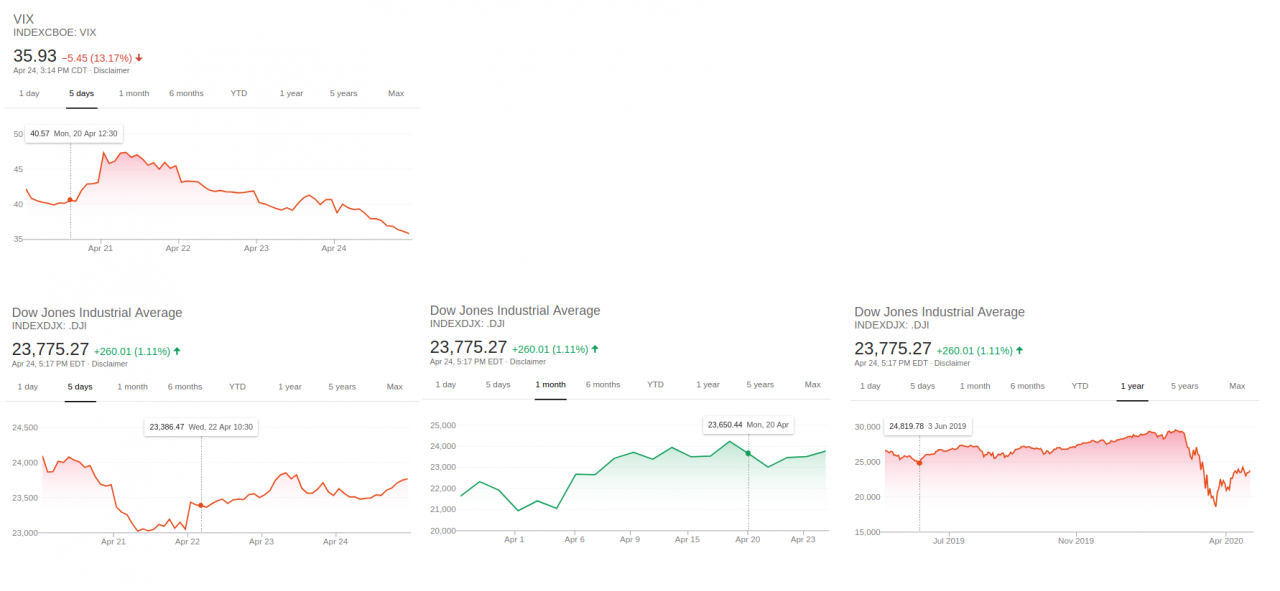This screenshot has height=591, width=1280.
Task: Switch the Dow Jones 1-month chart to 1 day
Action: [x=446, y=384]
